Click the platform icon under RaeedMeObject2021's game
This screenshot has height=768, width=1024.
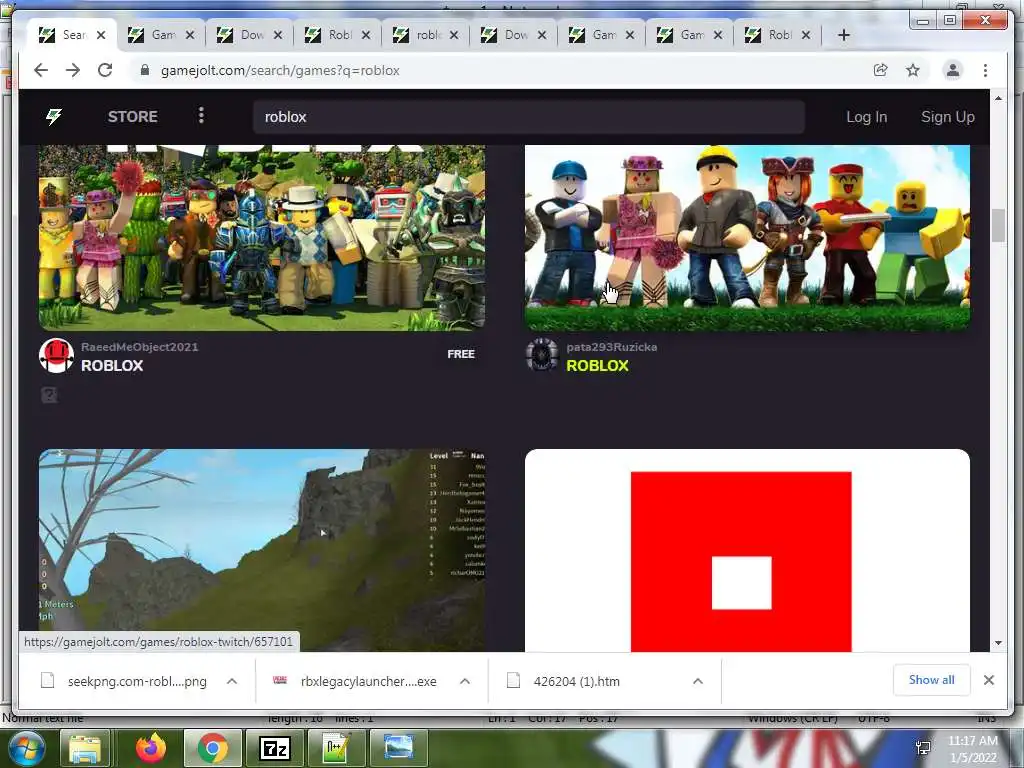[49, 395]
